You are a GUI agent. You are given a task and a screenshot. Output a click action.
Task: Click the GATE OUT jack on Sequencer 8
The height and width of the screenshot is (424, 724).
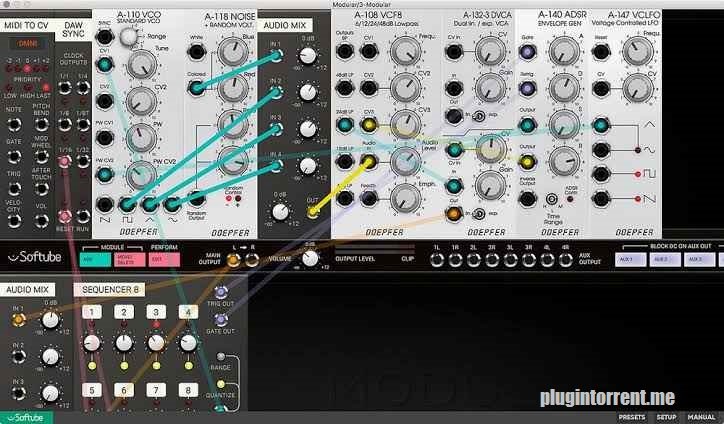221,320
